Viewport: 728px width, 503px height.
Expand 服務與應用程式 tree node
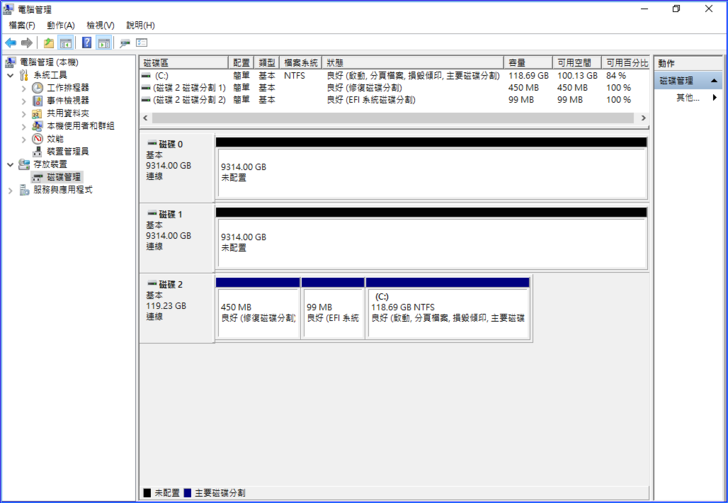11,190
